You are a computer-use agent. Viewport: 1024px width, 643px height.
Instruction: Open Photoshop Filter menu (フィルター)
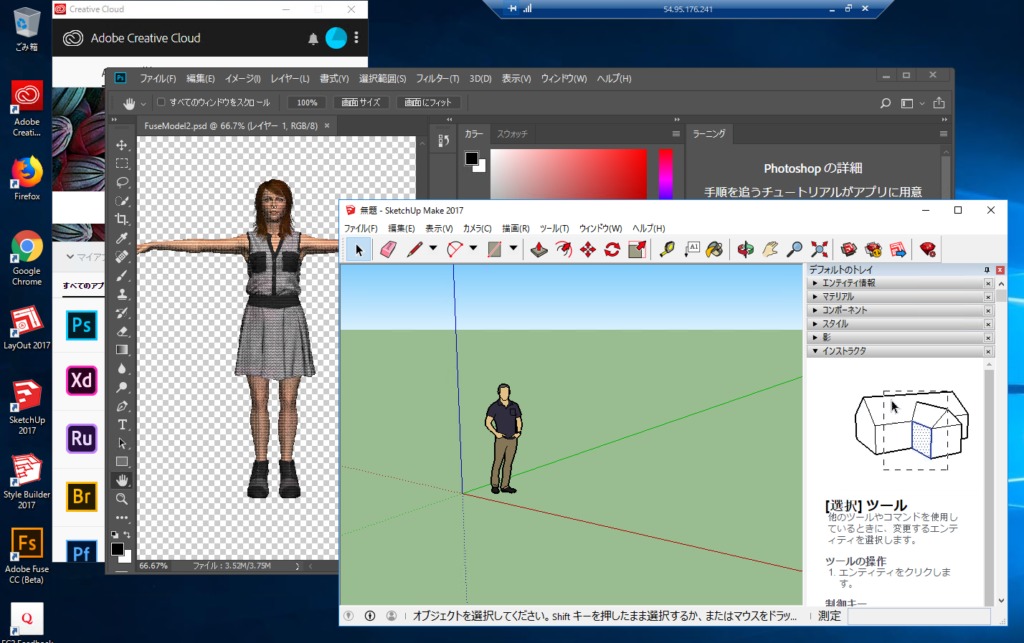coord(438,78)
